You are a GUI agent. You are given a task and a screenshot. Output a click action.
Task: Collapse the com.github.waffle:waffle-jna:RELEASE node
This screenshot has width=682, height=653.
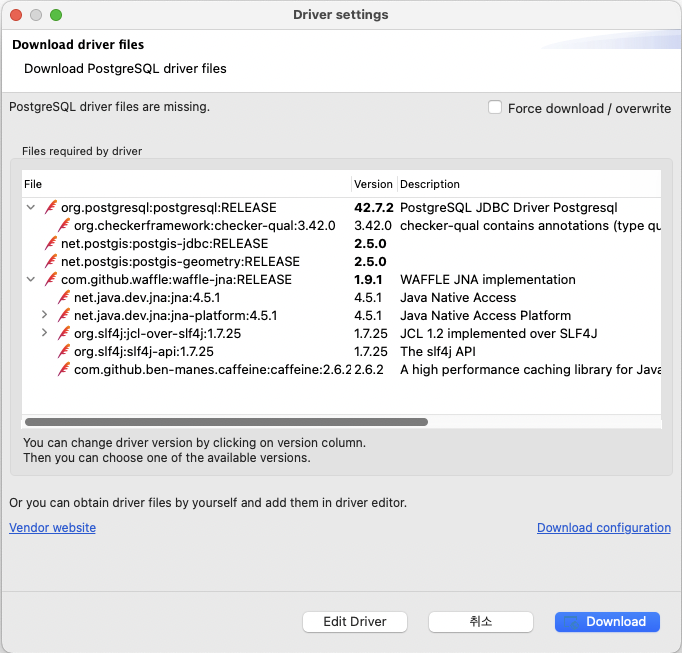pos(31,279)
